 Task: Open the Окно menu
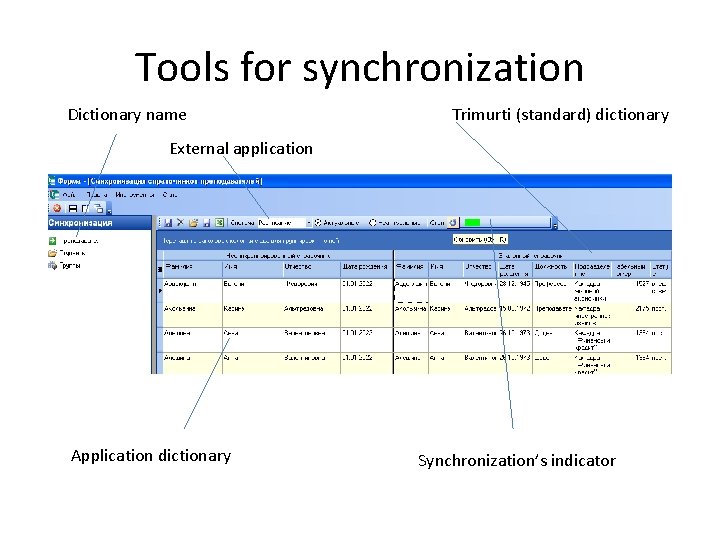tap(169, 195)
